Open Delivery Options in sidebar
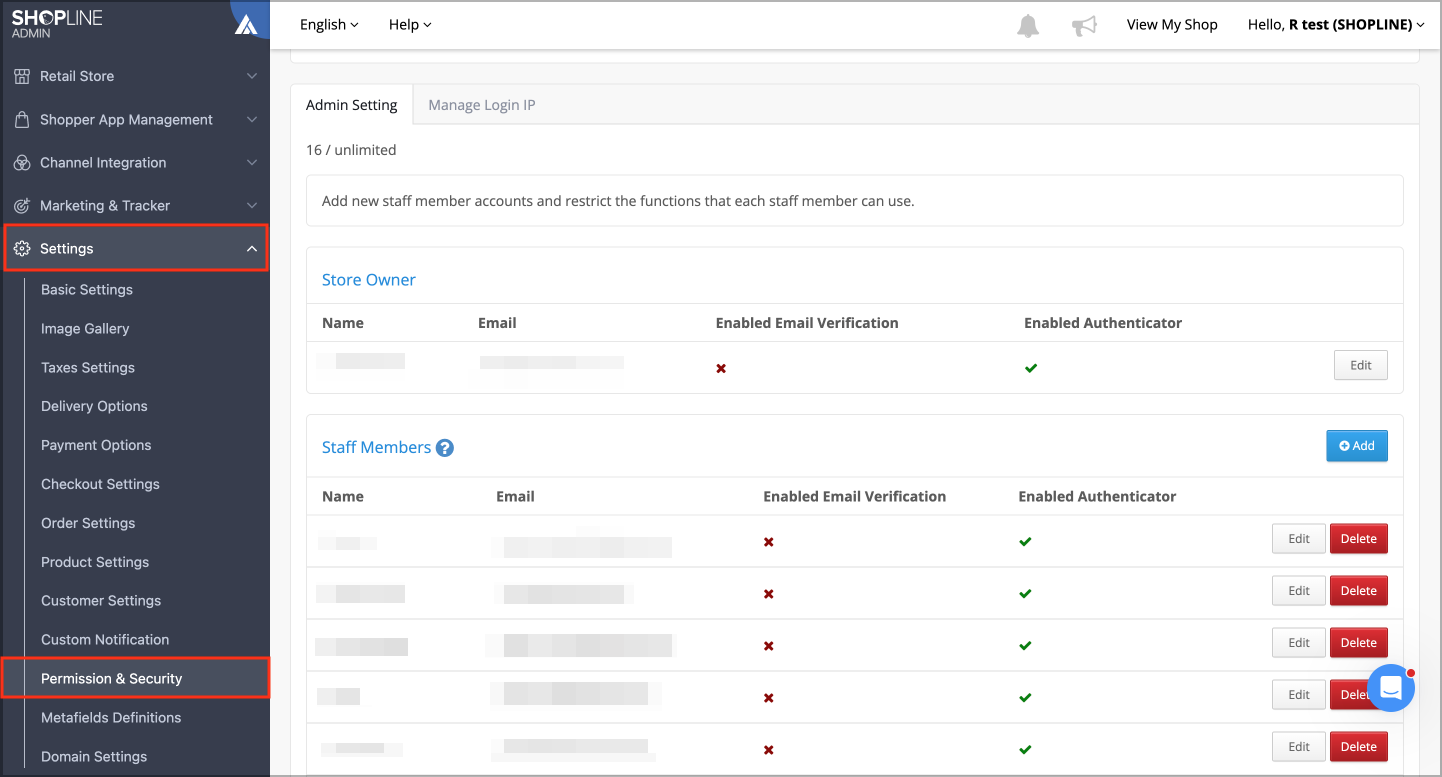Image resolution: width=1442 pixels, height=777 pixels. (94, 406)
